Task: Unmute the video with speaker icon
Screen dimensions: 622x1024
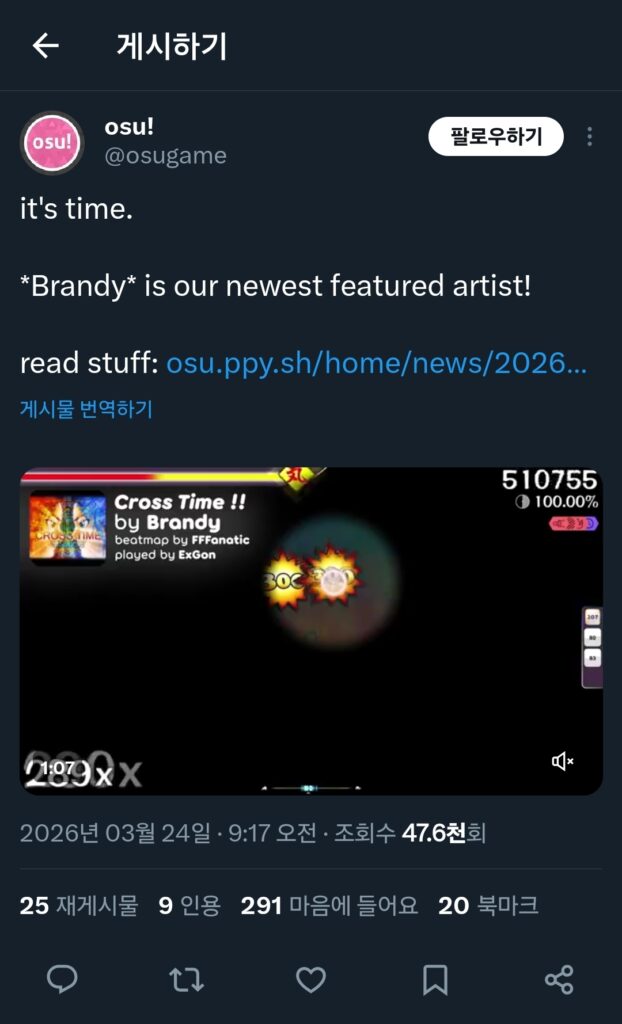Action: pos(563,761)
